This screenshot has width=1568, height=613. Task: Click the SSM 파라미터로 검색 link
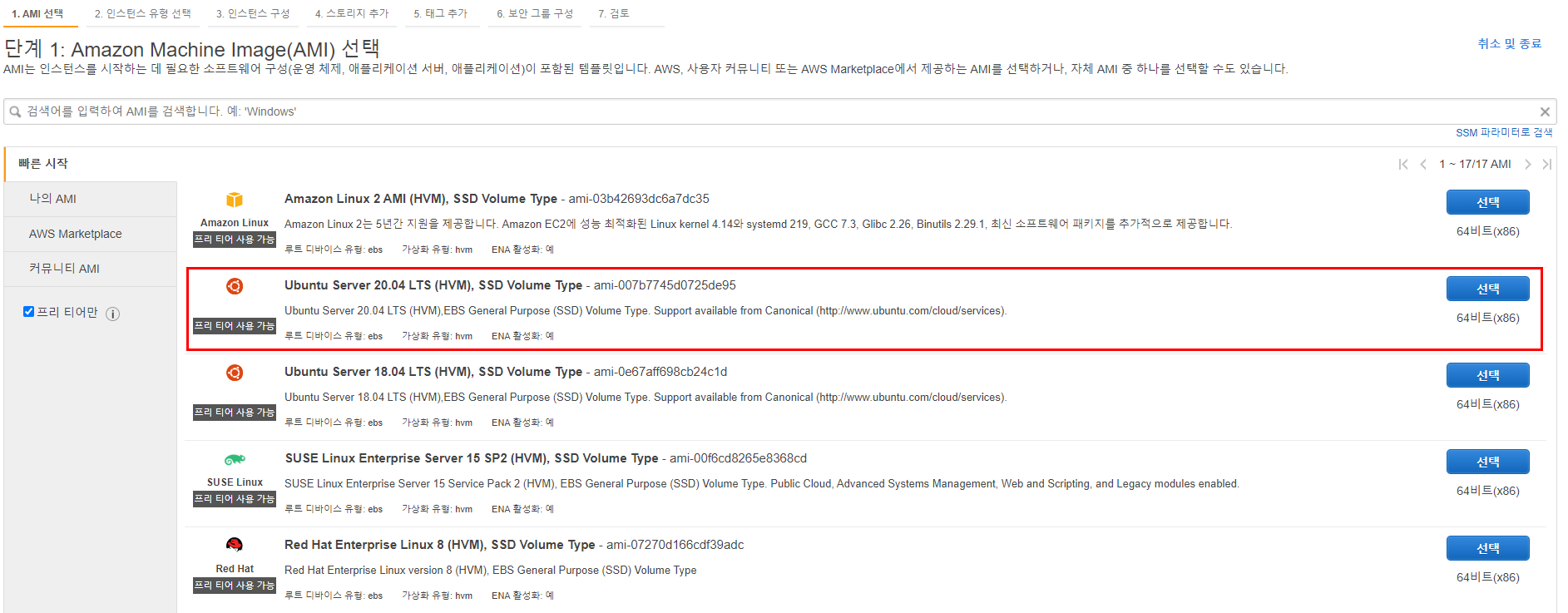1504,132
